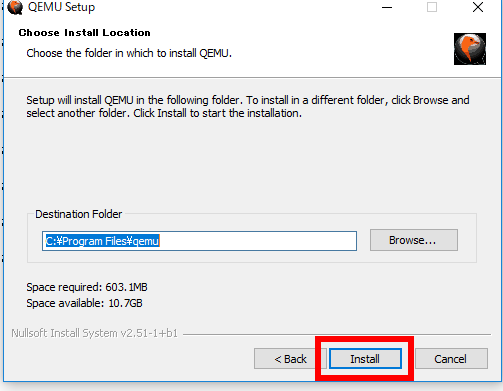
Task: Go back with the < Back button
Action: (286, 359)
